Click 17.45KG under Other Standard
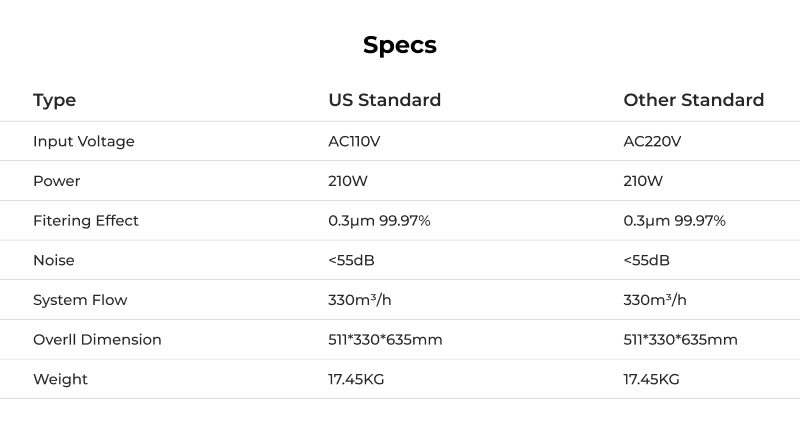 [x=651, y=379]
